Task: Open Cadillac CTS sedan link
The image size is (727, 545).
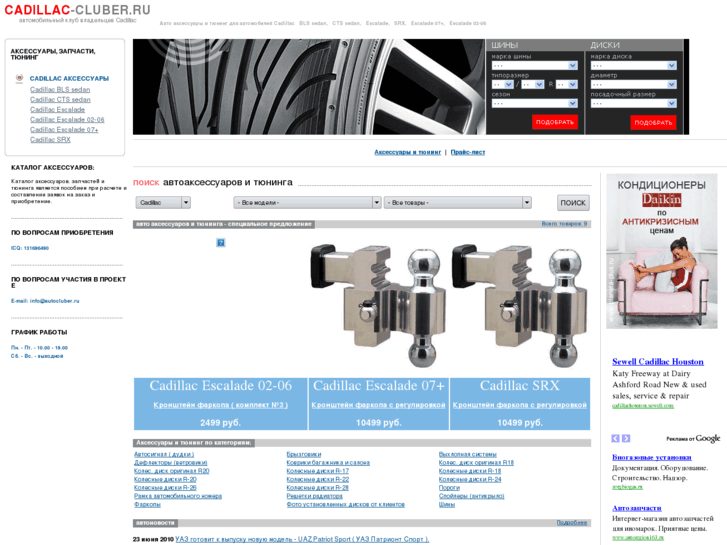Action: 60,100
